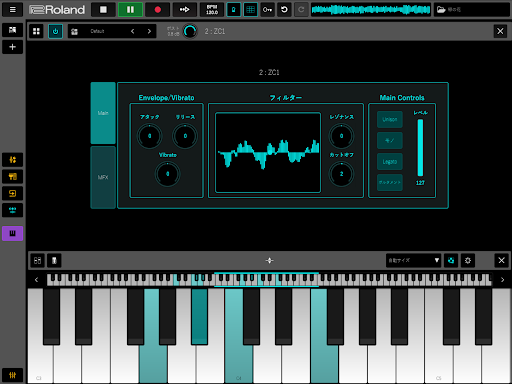The height and width of the screenshot is (384, 512).
Task: Open the song view icon in the left sidebar
Action: click(12, 30)
